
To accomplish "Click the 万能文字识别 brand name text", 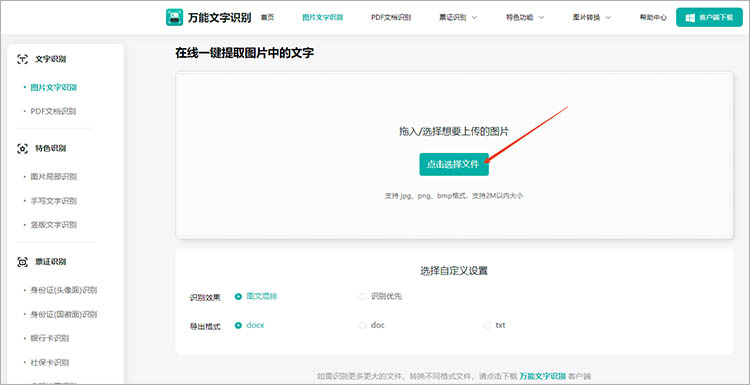I will [x=220, y=18].
